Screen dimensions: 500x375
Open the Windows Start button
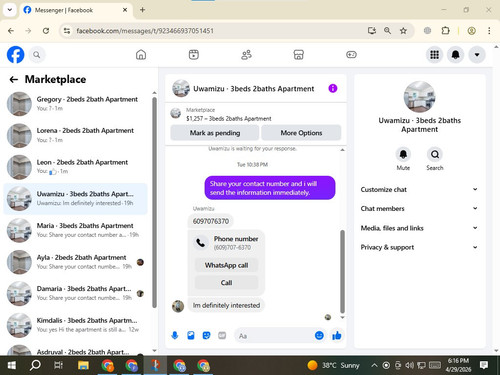pos(12,365)
